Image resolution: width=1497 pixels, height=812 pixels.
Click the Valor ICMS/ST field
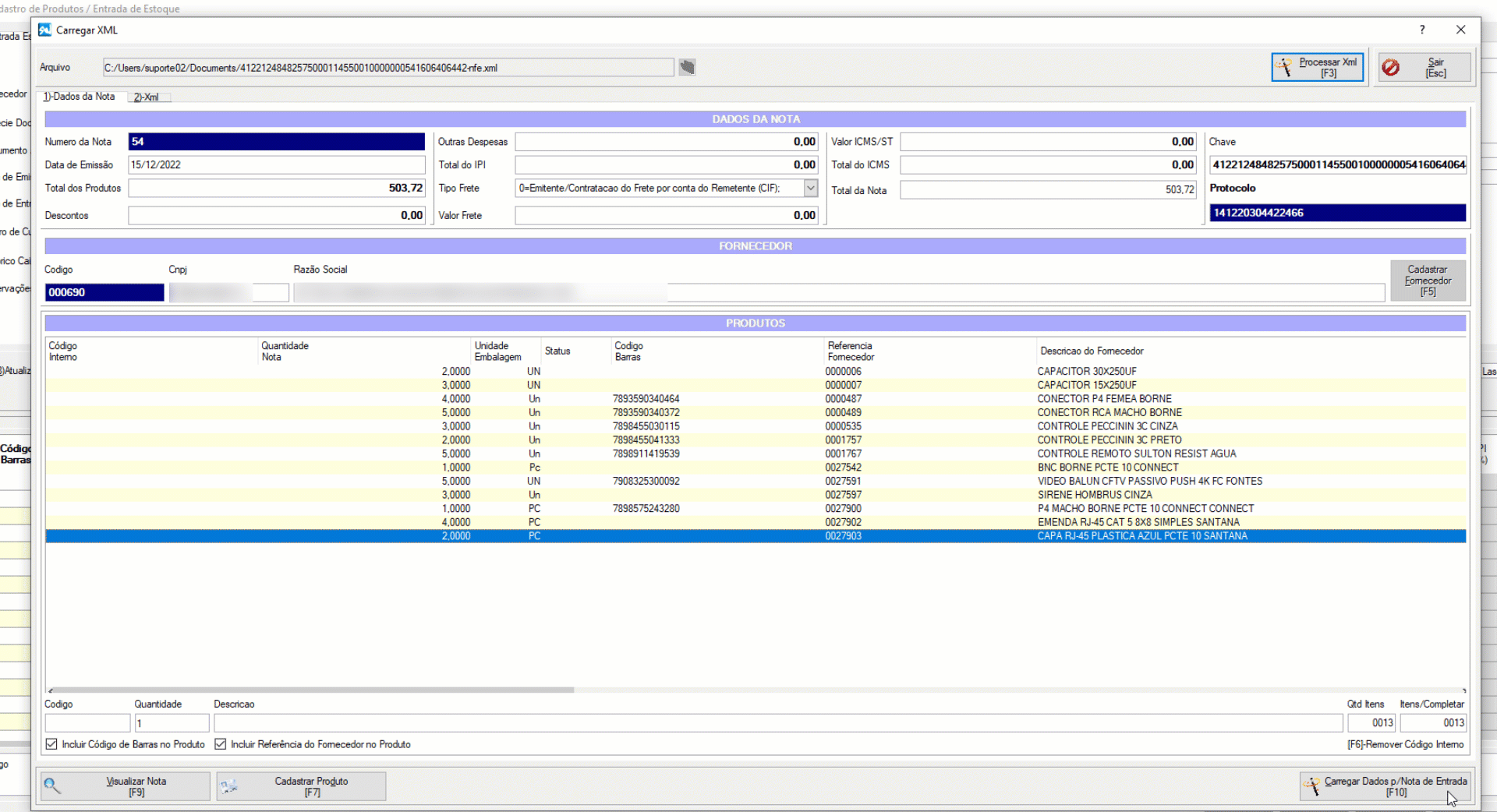coord(1048,142)
